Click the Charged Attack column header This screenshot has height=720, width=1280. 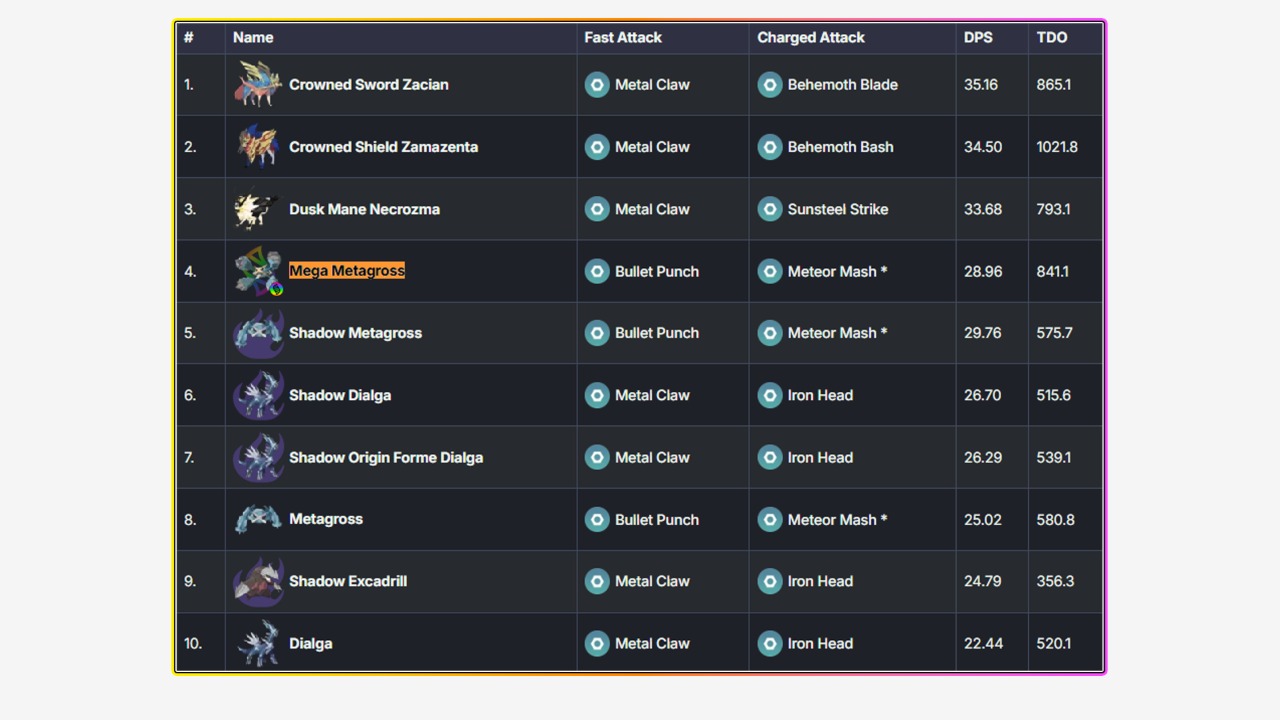pos(811,38)
